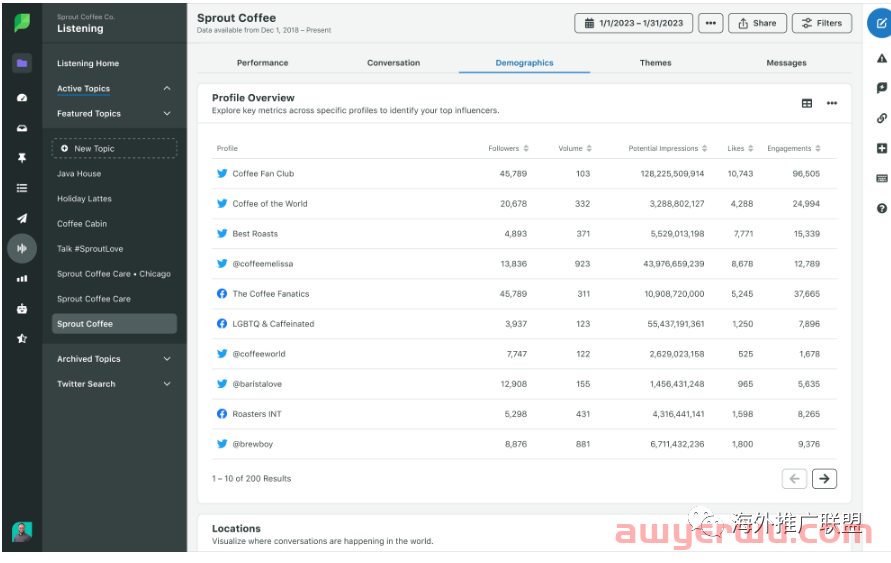Open the 1/1/2023 – 1/31/2023 date picker

[x=633, y=23]
